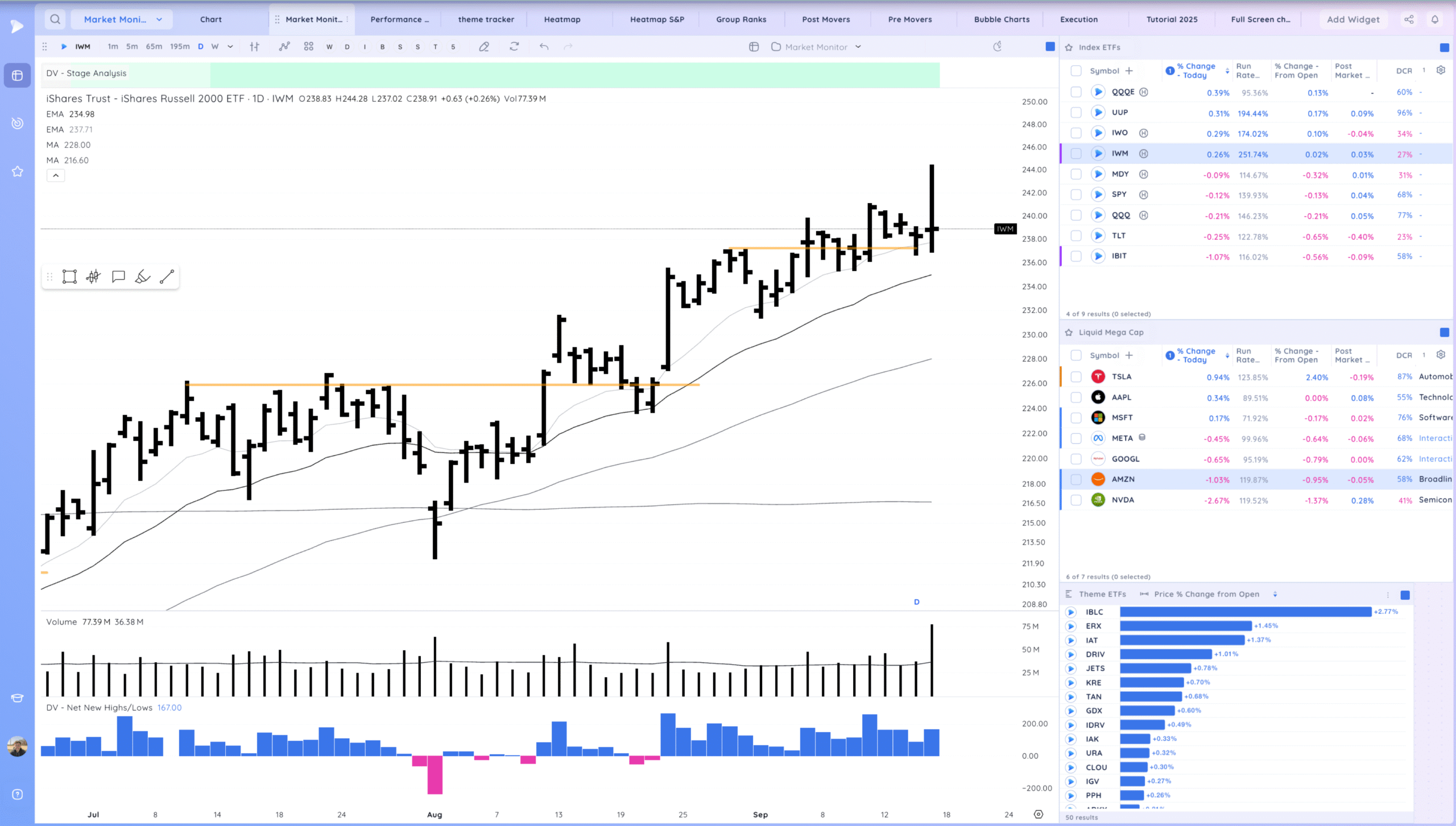Open the favorites star in left sidebar
The image size is (1456, 826).
pyautogui.click(x=17, y=171)
